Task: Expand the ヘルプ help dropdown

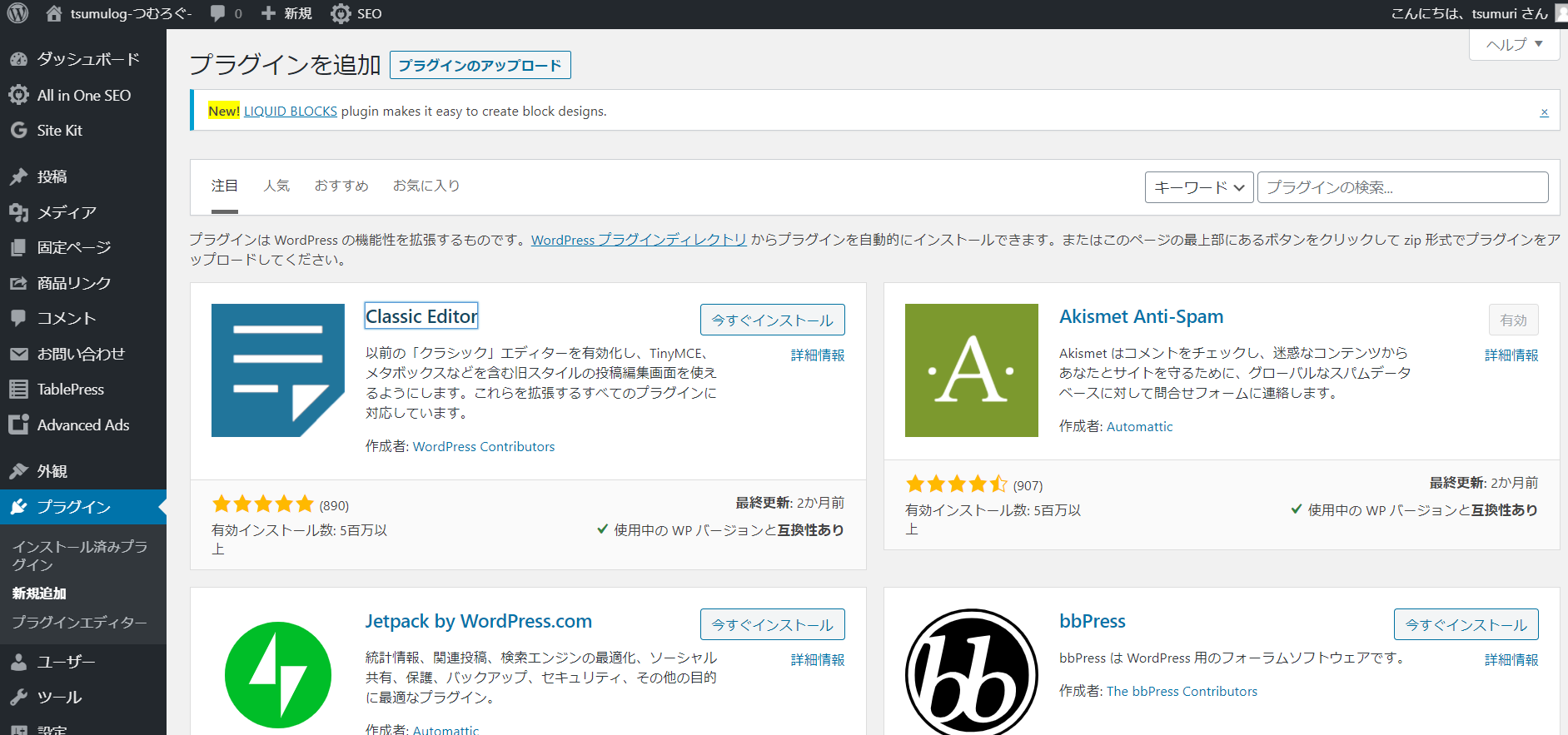Action: pos(1515,44)
